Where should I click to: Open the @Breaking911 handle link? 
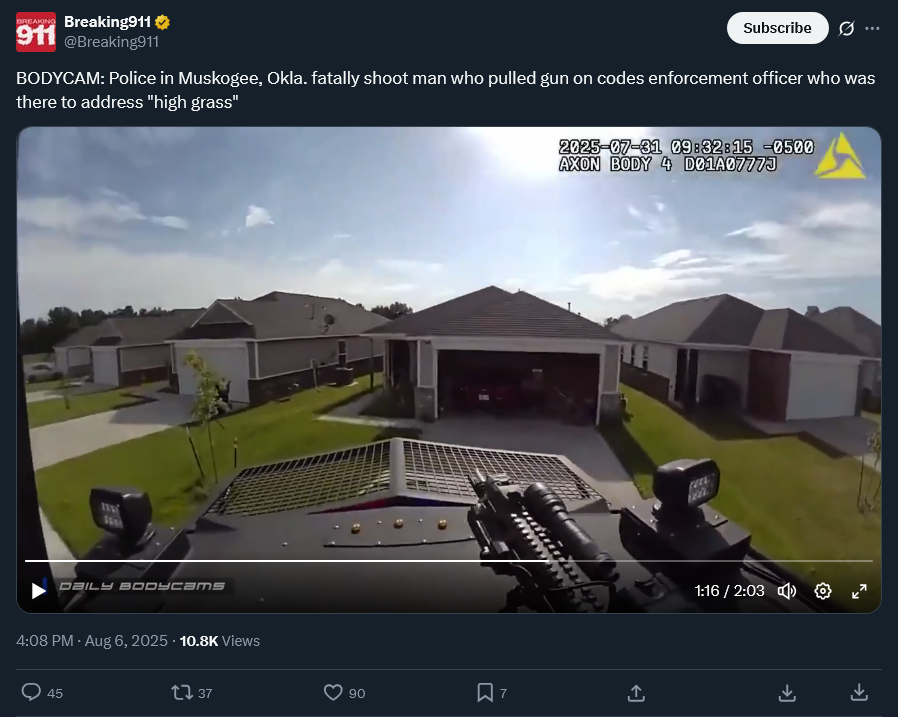tap(111, 42)
